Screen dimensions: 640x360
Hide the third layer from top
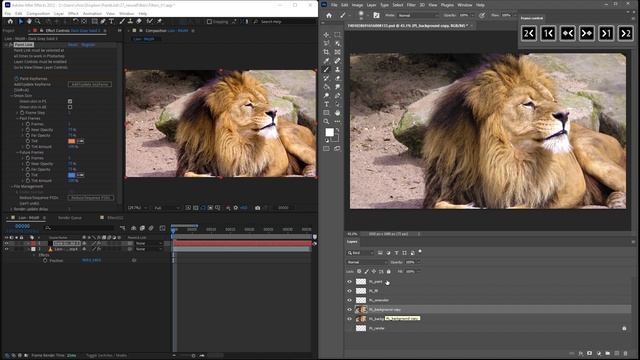[x=349, y=300]
